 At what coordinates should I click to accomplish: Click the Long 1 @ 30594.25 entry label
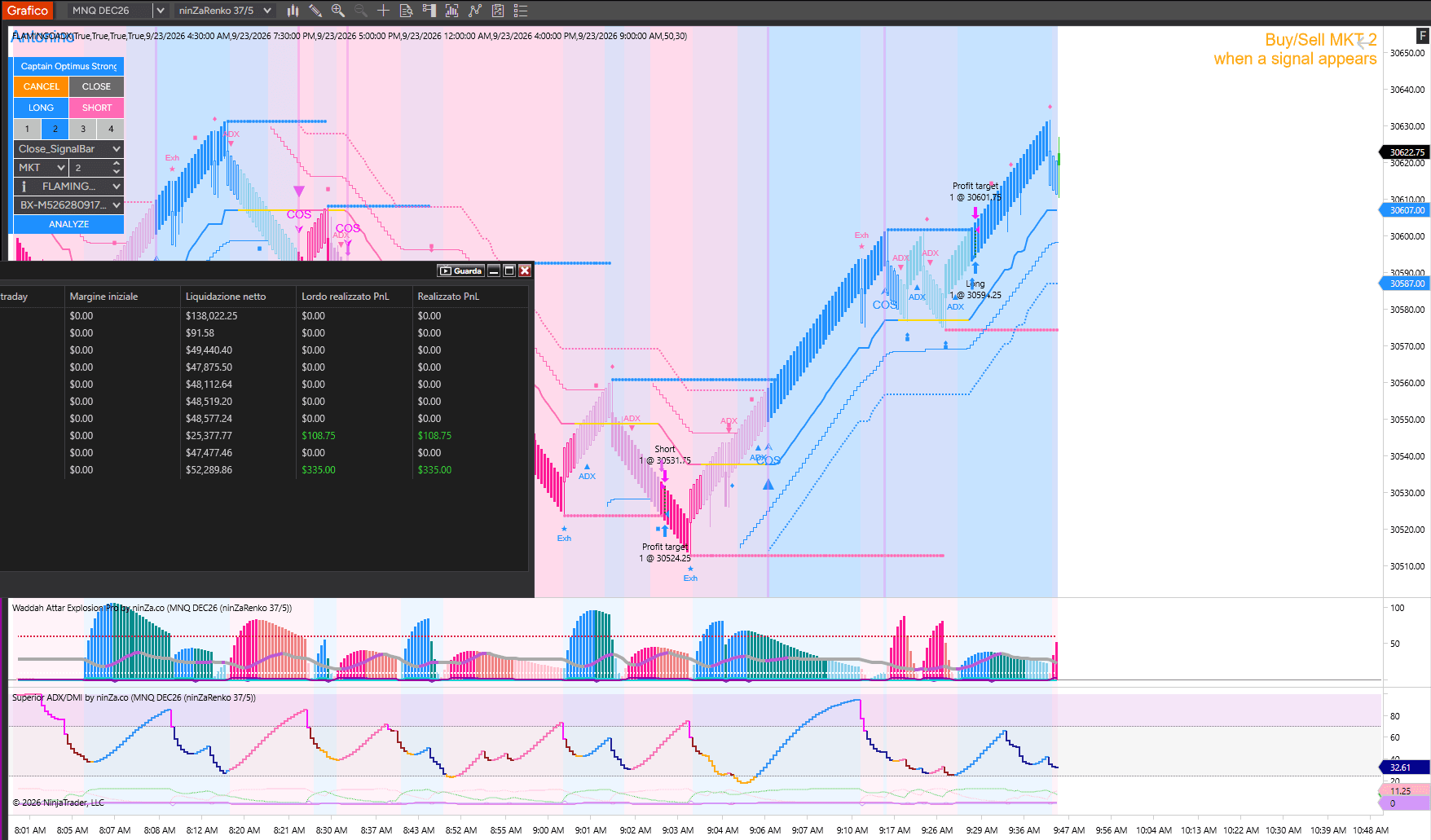coord(975,289)
